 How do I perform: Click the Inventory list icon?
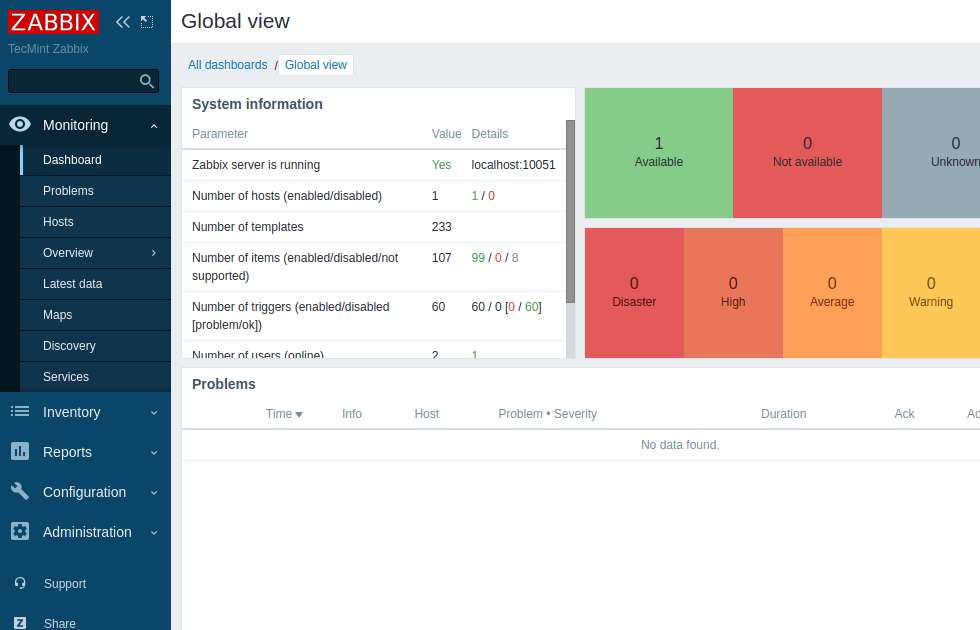(x=20, y=411)
